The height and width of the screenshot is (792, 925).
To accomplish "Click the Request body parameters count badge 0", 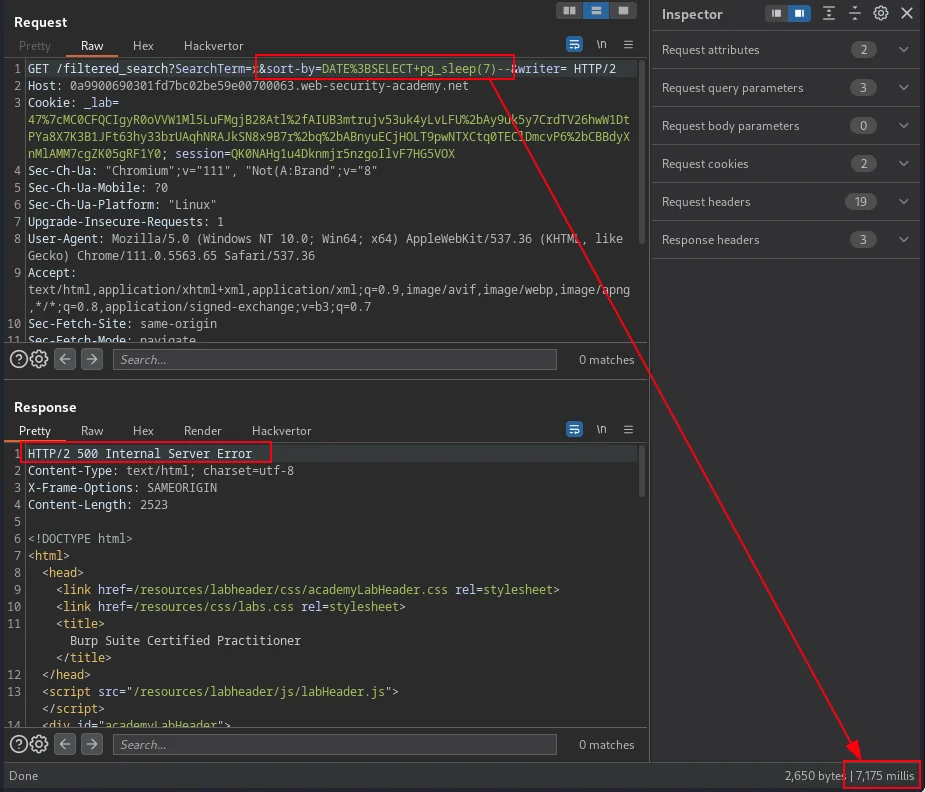I will [x=864, y=126].
